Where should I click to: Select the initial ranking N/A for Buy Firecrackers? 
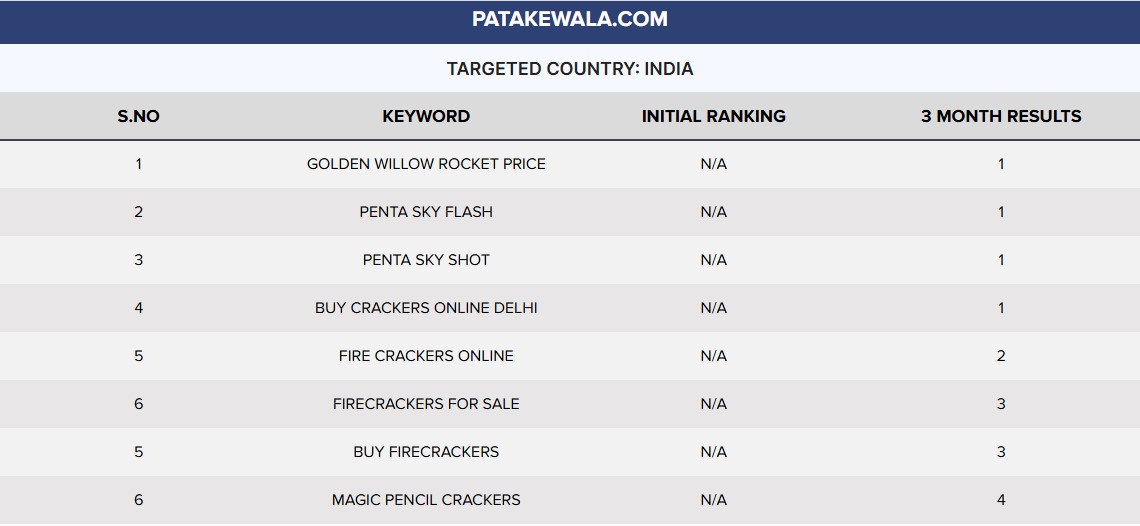pos(713,452)
